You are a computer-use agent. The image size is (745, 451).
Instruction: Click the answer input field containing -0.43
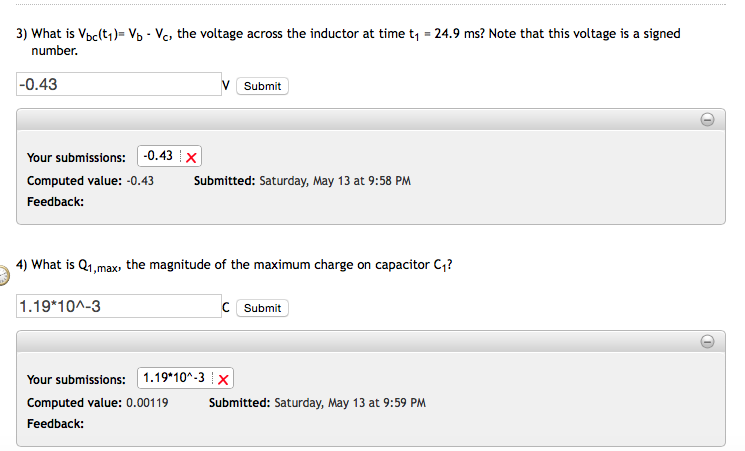point(118,85)
